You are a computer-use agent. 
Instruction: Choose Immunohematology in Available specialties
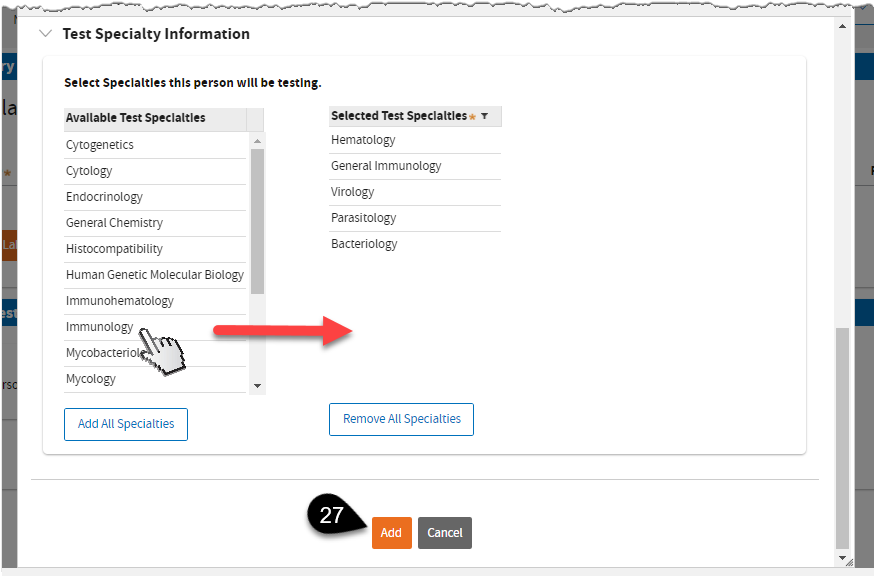tap(120, 301)
